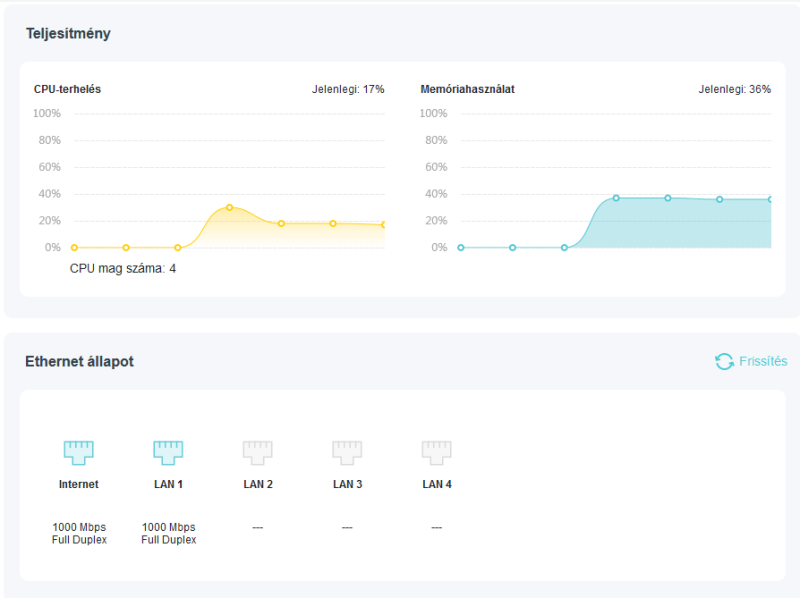Viewport: 800px width, 598px height.
Task: Click the first memory graph point near 38%
Action: click(616, 198)
